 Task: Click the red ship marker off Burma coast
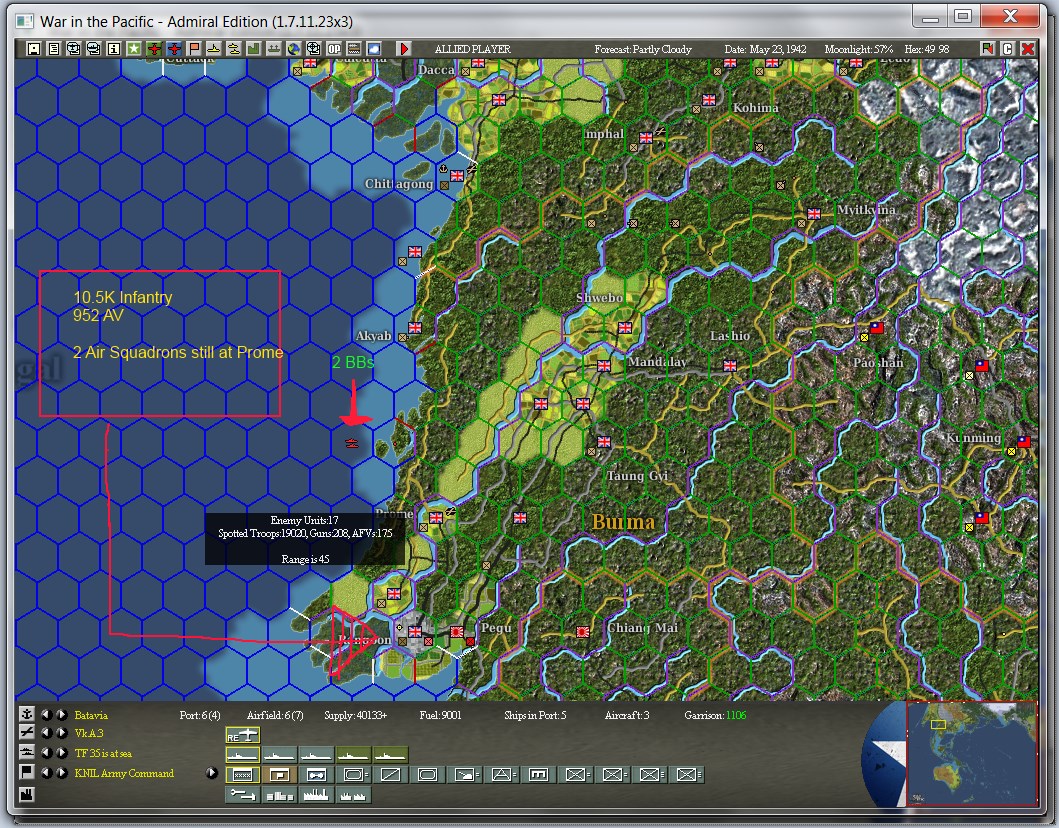coord(351,443)
